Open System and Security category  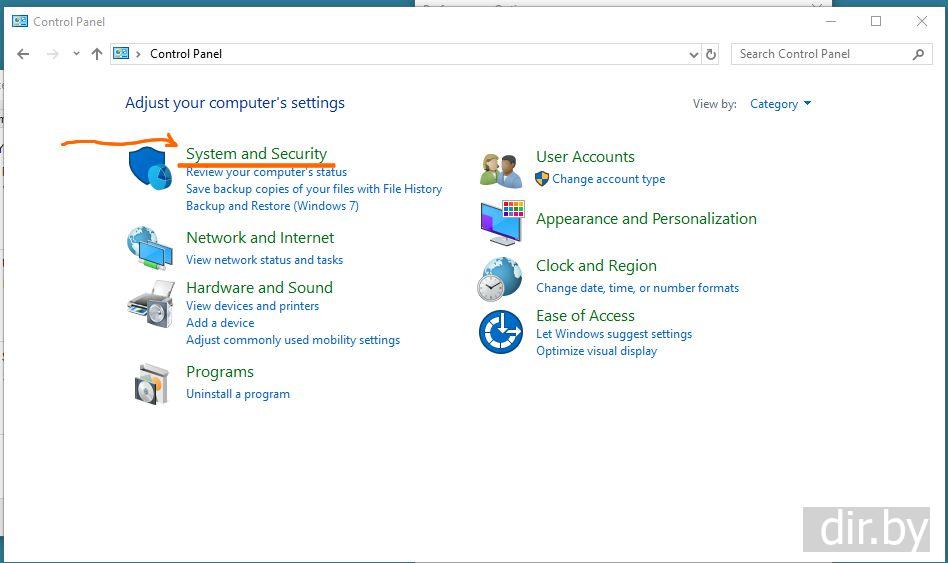(x=256, y=153)
